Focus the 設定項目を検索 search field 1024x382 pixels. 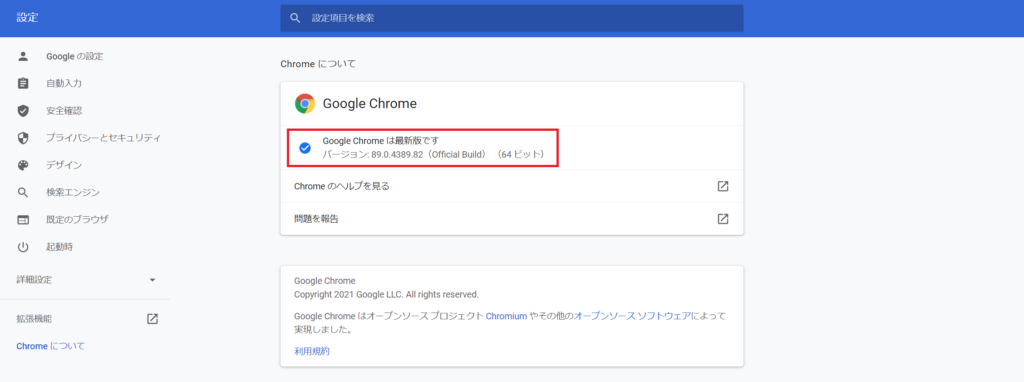(512, 18)
